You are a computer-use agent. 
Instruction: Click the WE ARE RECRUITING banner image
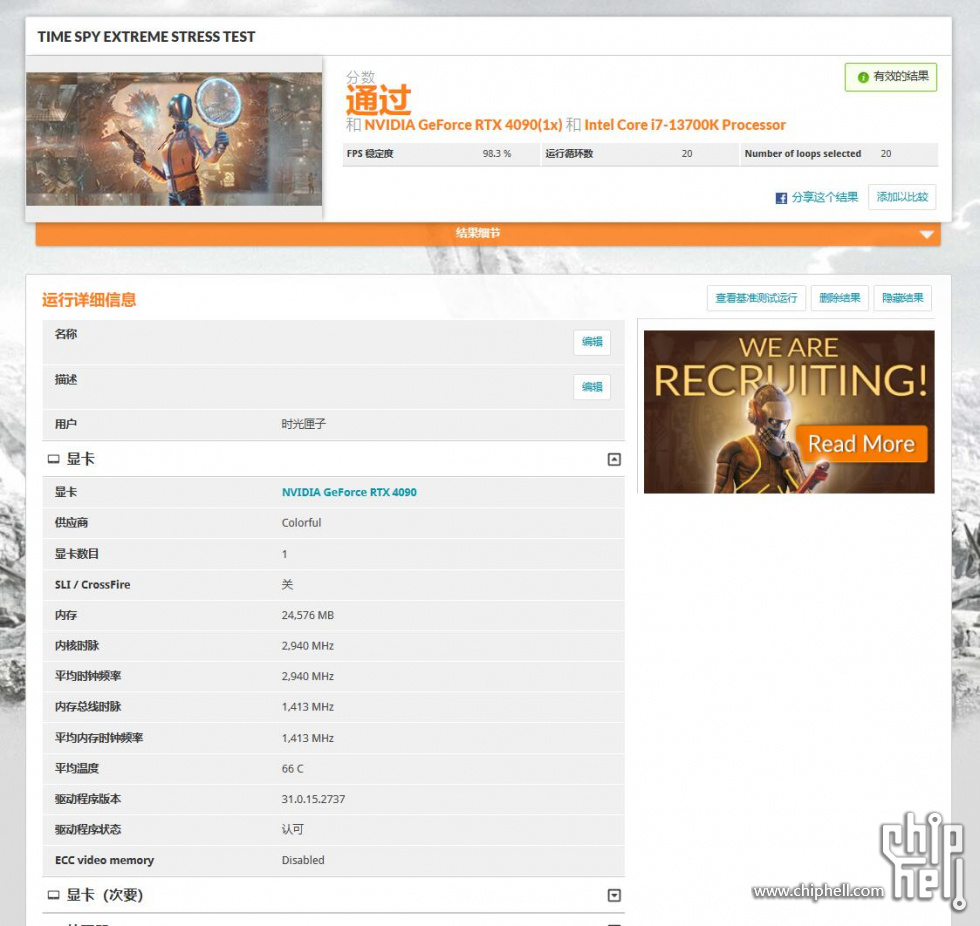coord(789,412)
